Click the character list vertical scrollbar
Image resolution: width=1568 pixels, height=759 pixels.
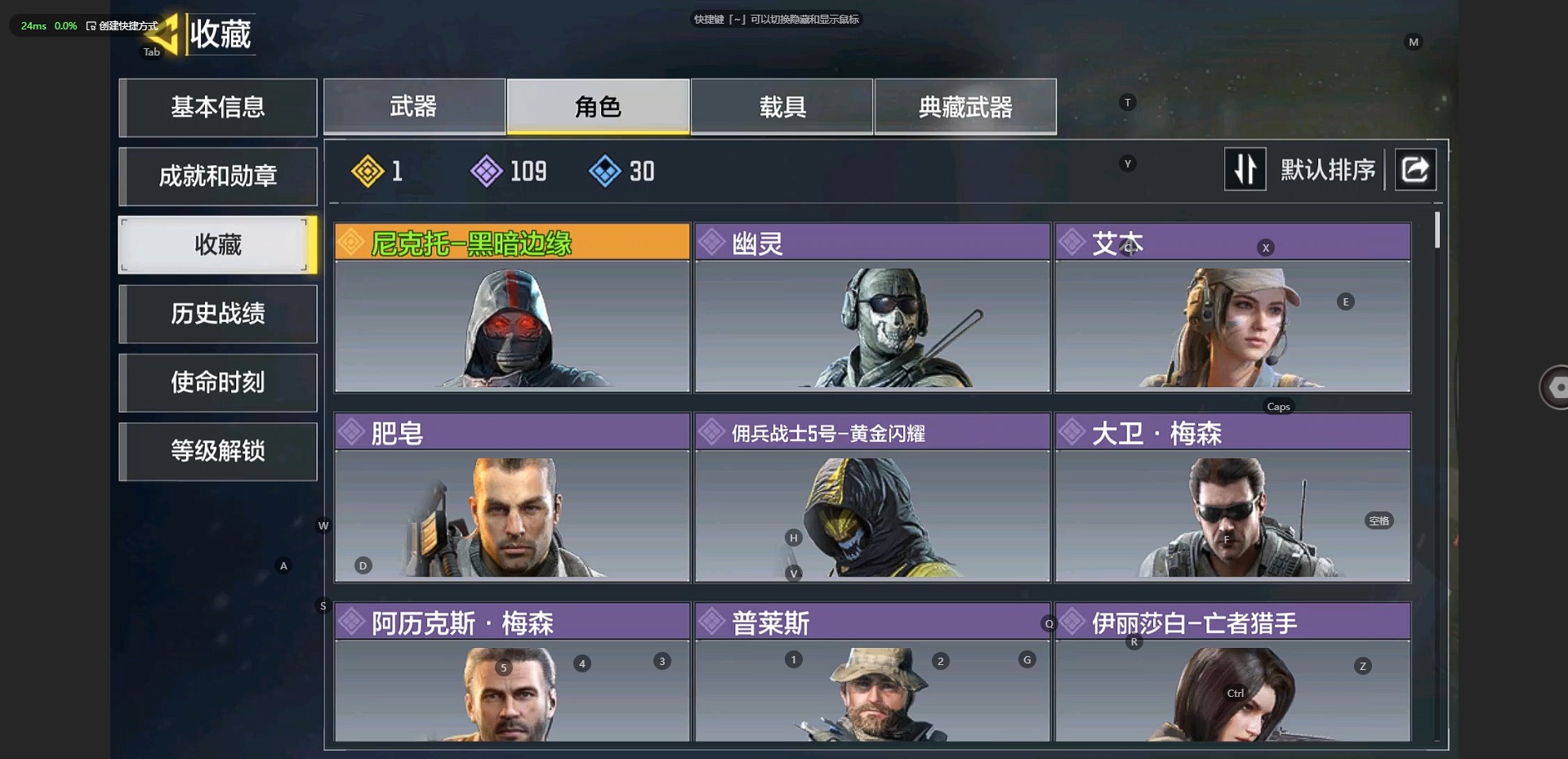pos(1437,230)
